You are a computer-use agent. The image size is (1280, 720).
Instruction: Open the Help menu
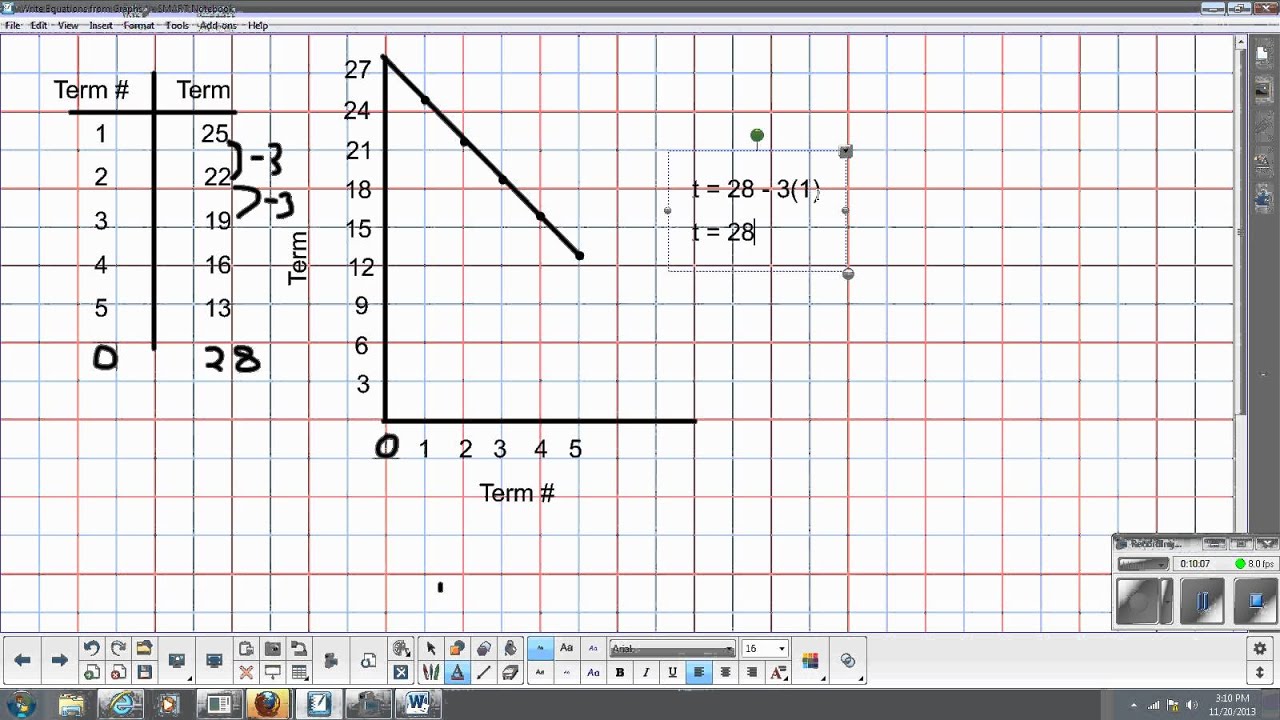[x=258, y=25]
